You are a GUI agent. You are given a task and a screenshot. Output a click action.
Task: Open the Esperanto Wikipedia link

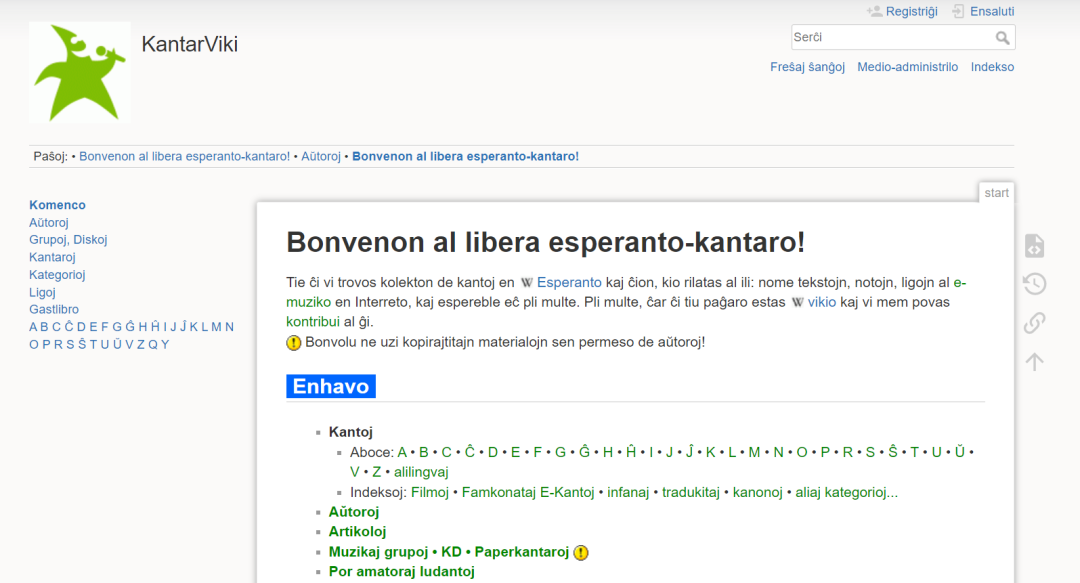pos(569,283)
